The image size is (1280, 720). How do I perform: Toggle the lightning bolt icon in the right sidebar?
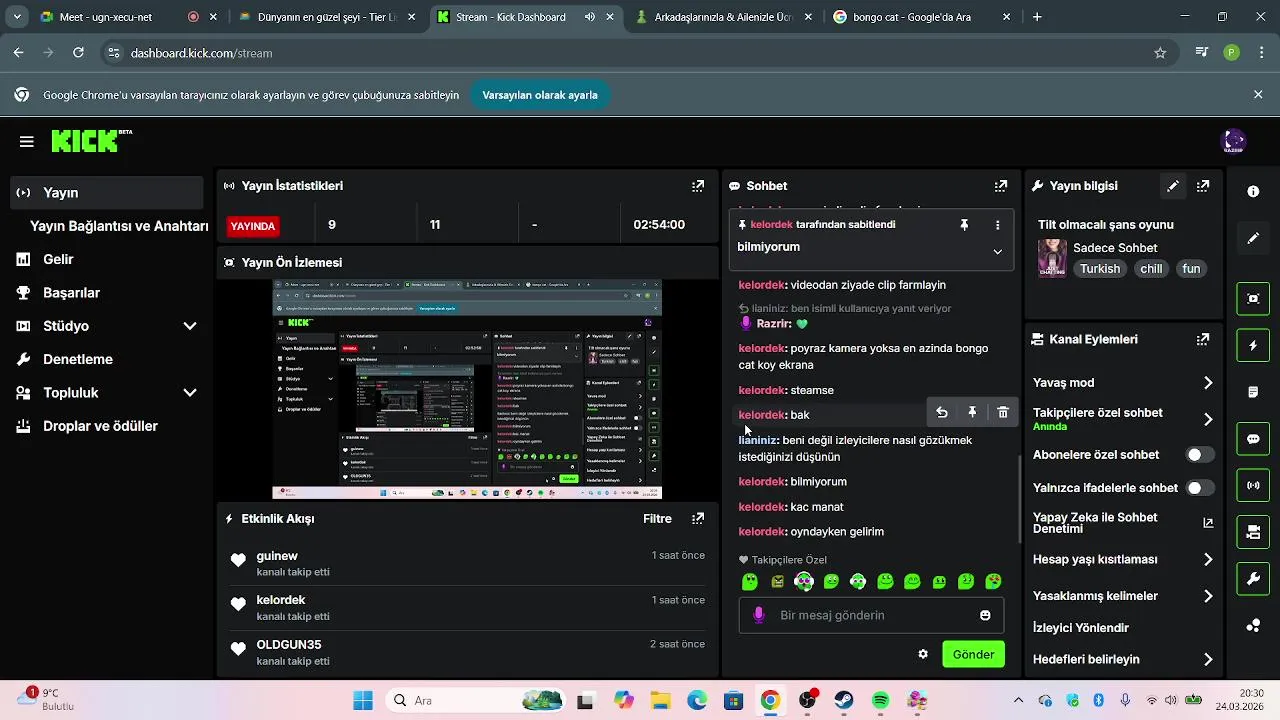(x=1253, y=345)
